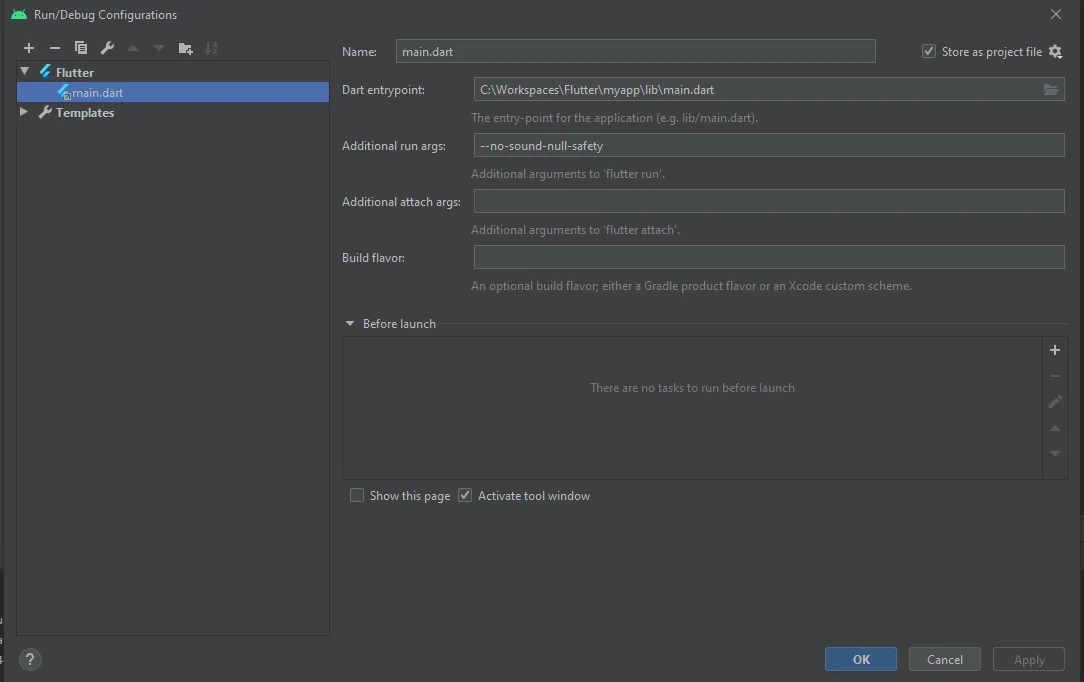Screen dimensions: 1084x682
Task: Click the Android Studio title bar icon
Action: coord(19,15)
